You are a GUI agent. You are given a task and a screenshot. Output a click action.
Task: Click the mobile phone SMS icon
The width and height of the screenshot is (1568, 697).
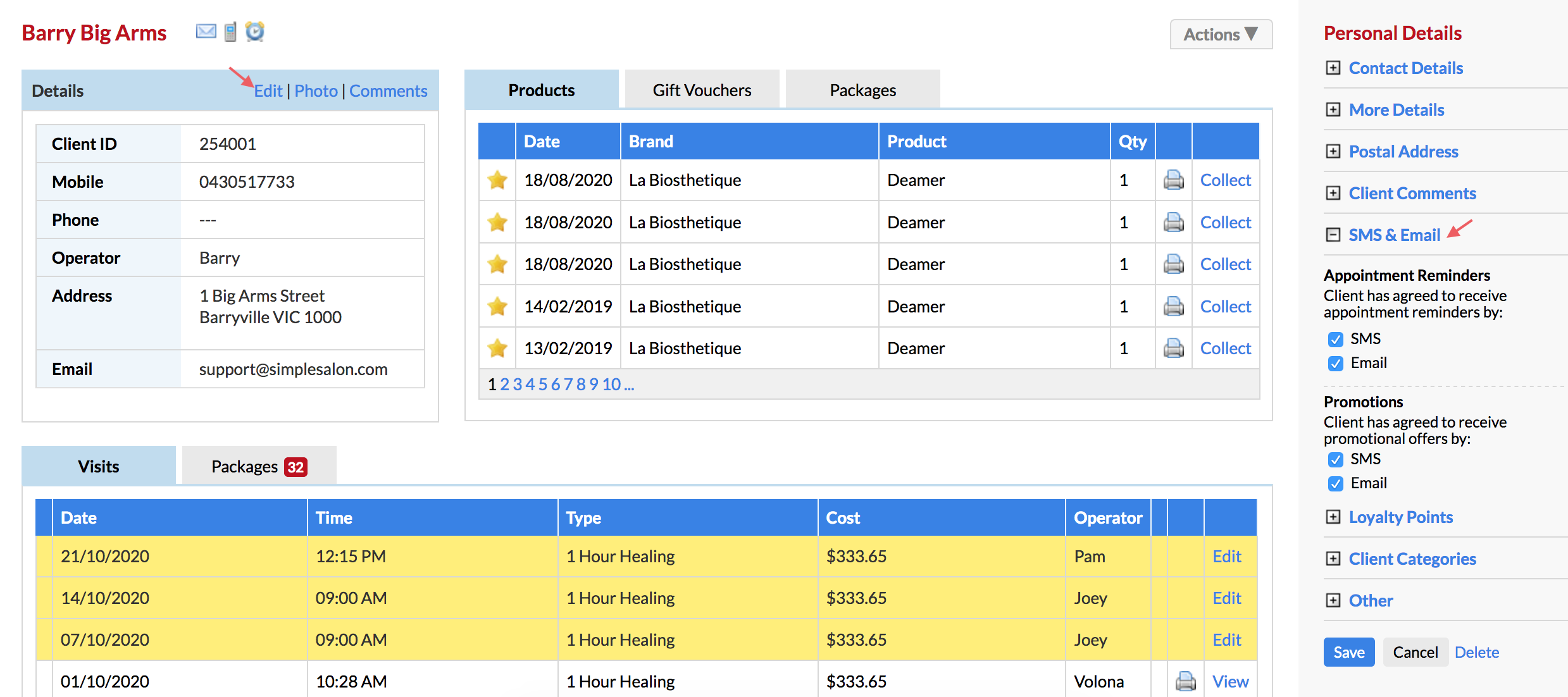[x=230, y=32]
